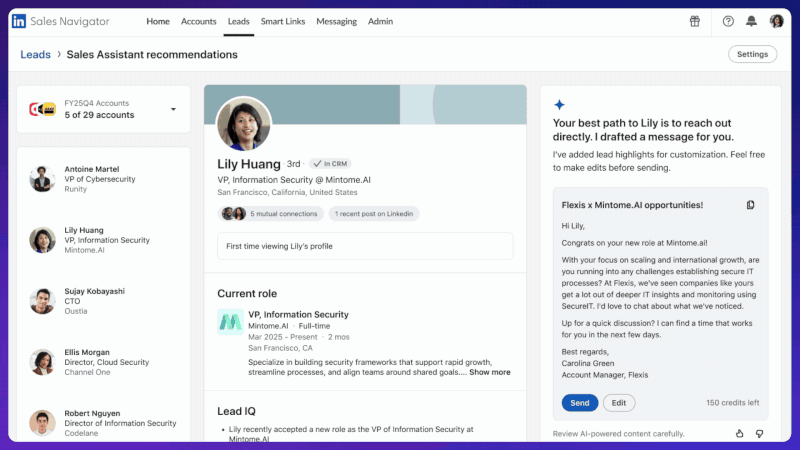Click the FY25Q4 Accounts list icon
The height and width of the screenshot is (450, 800).
tap(42, 109)
